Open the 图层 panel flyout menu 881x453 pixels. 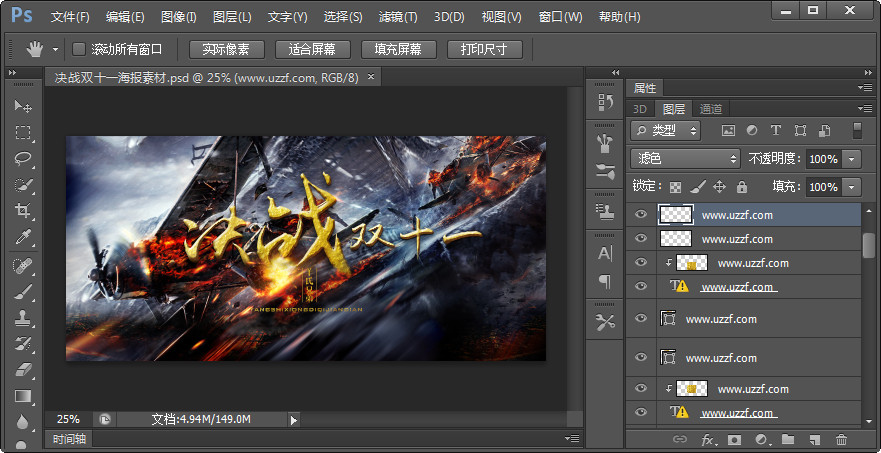pyautogui.click(x=865, y=108)
